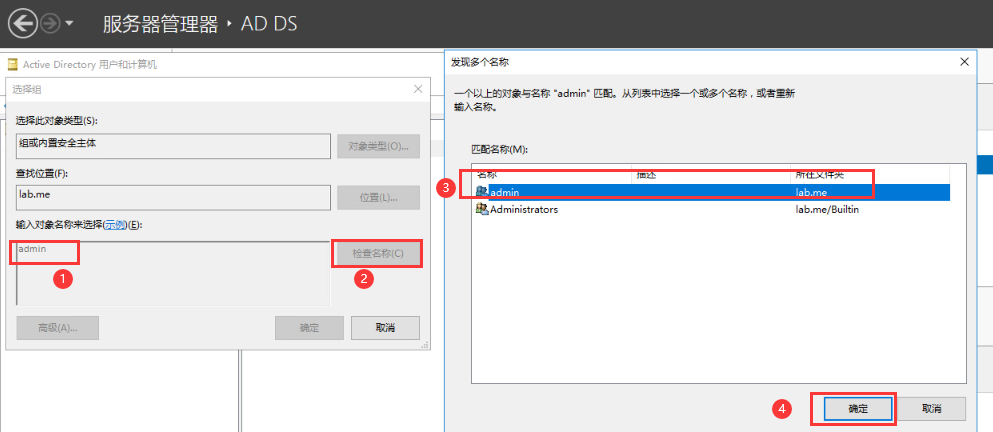Open the Advanced (高级) button

point(57,327)
